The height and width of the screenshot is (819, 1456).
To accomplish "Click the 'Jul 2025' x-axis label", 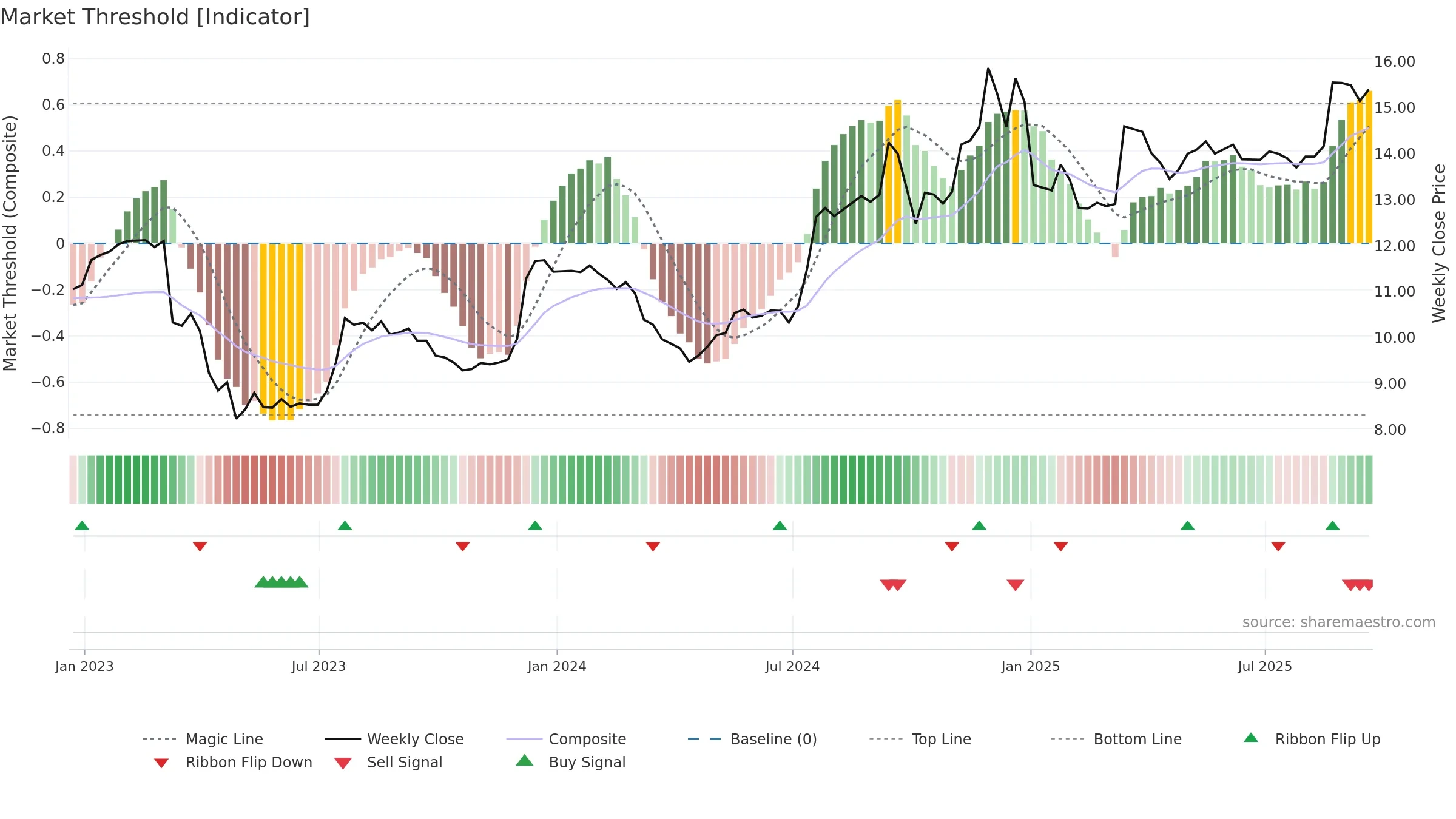I will pos(1265,666).
